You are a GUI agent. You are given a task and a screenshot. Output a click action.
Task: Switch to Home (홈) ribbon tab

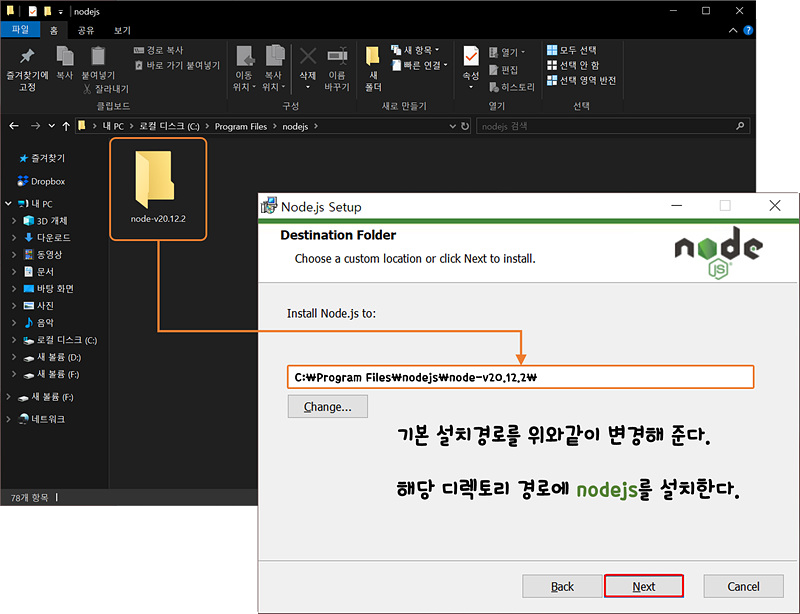54,30
